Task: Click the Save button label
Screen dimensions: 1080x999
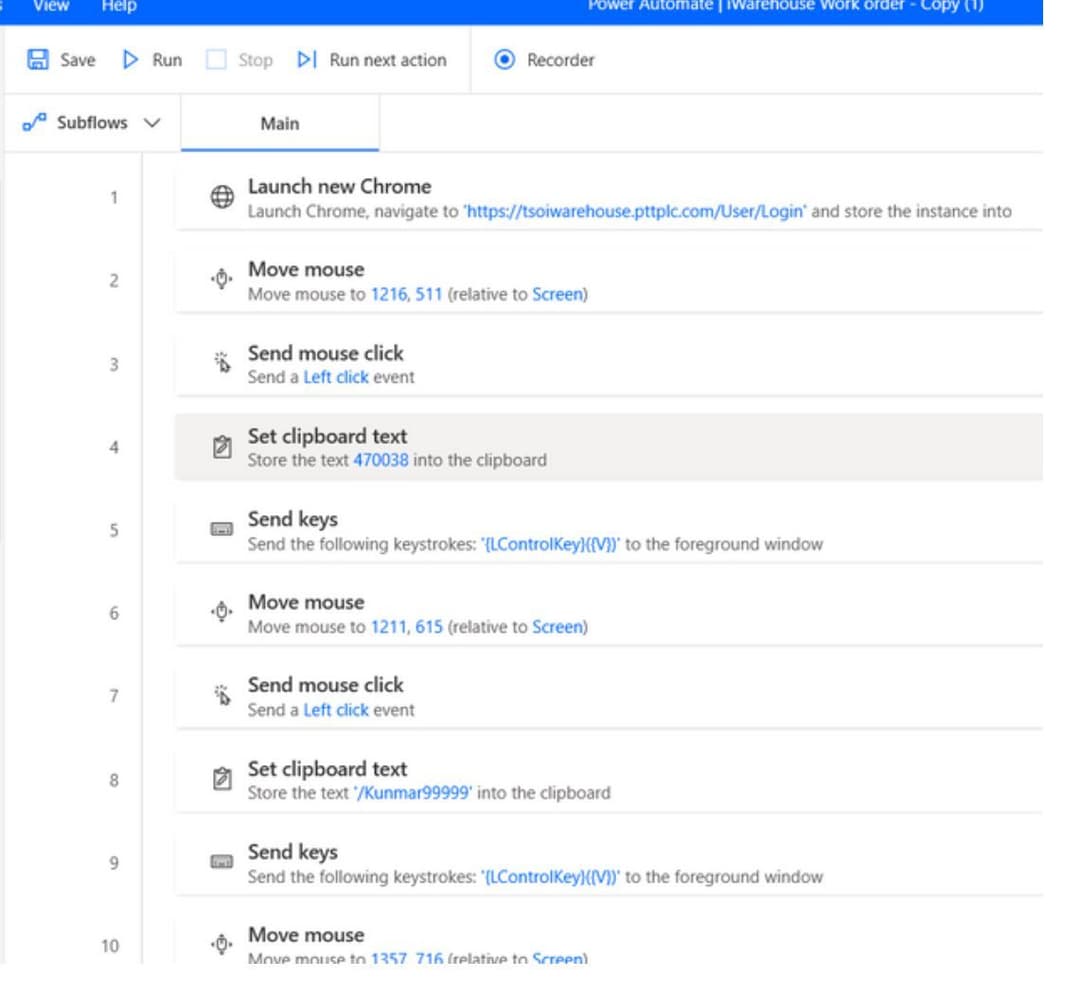Action: [x=77, y=61]
